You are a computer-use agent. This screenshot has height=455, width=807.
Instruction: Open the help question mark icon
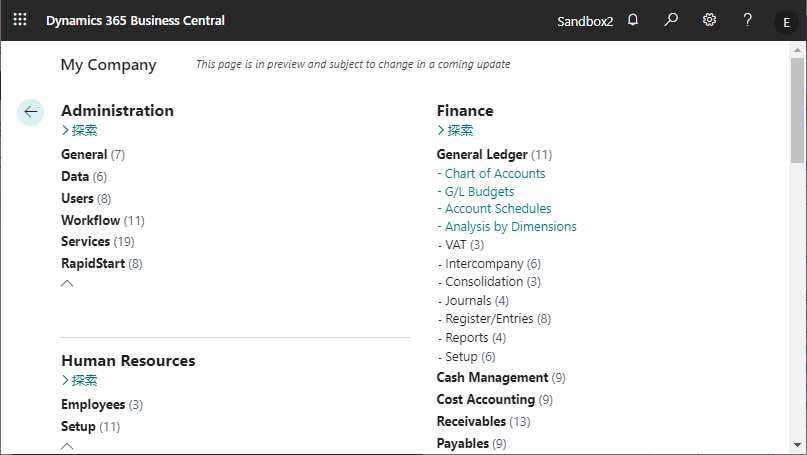[x=747, y=20]
